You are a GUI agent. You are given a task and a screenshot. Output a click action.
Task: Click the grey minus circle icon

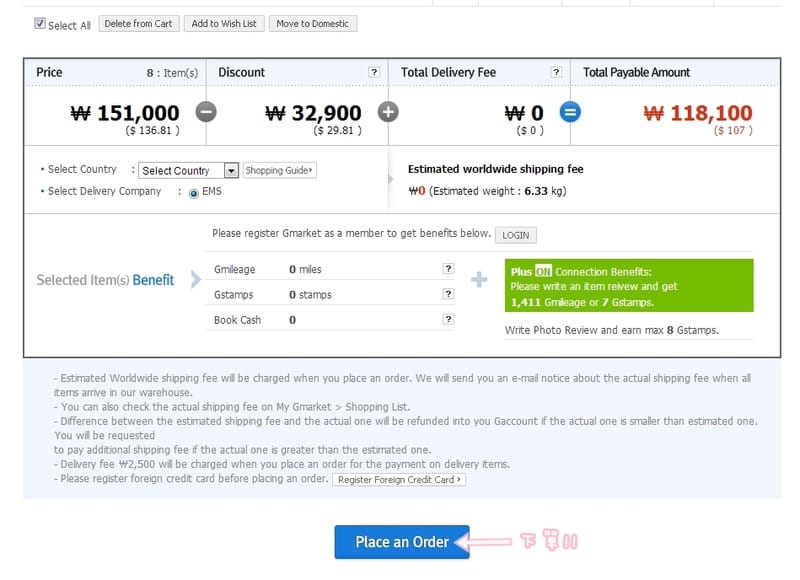[x=206, y=112]
